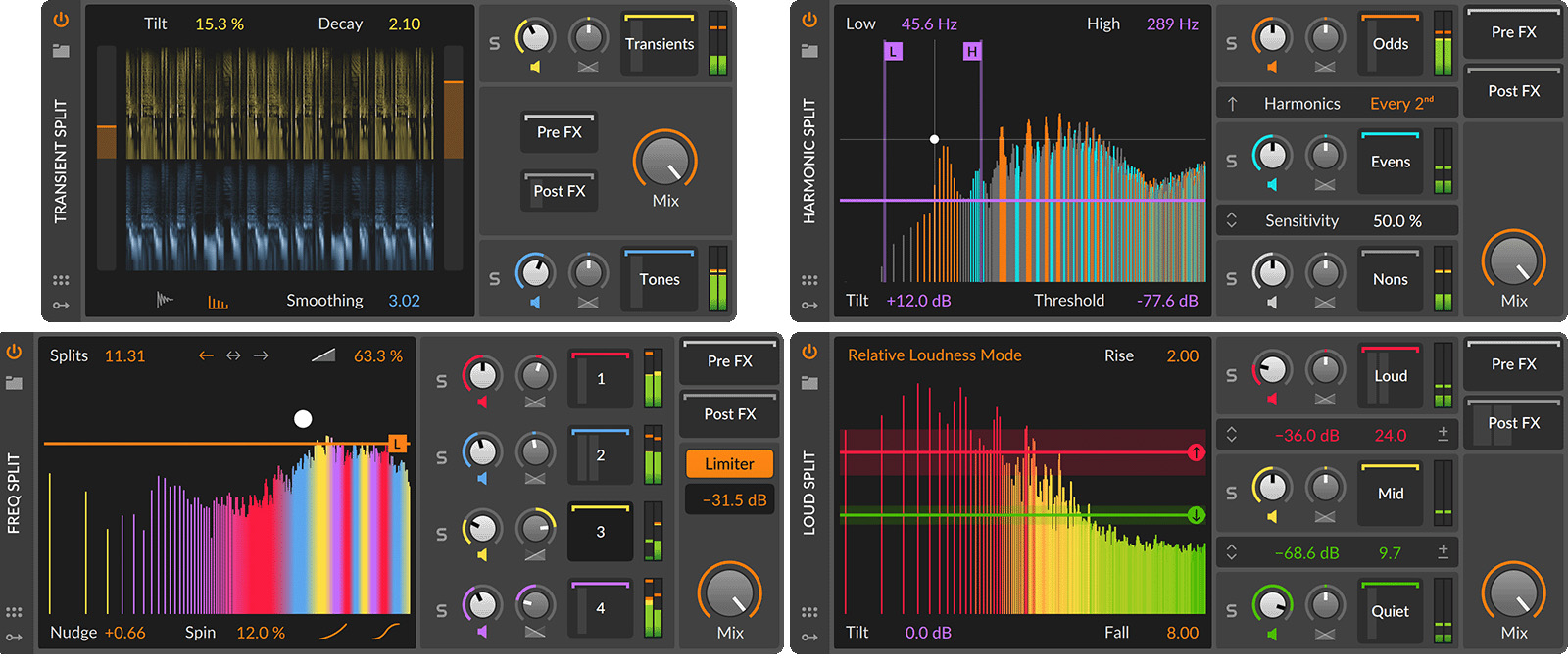Mute the cyan Evens speaker icon
1568x663 pixels.
coord(1272,184)
